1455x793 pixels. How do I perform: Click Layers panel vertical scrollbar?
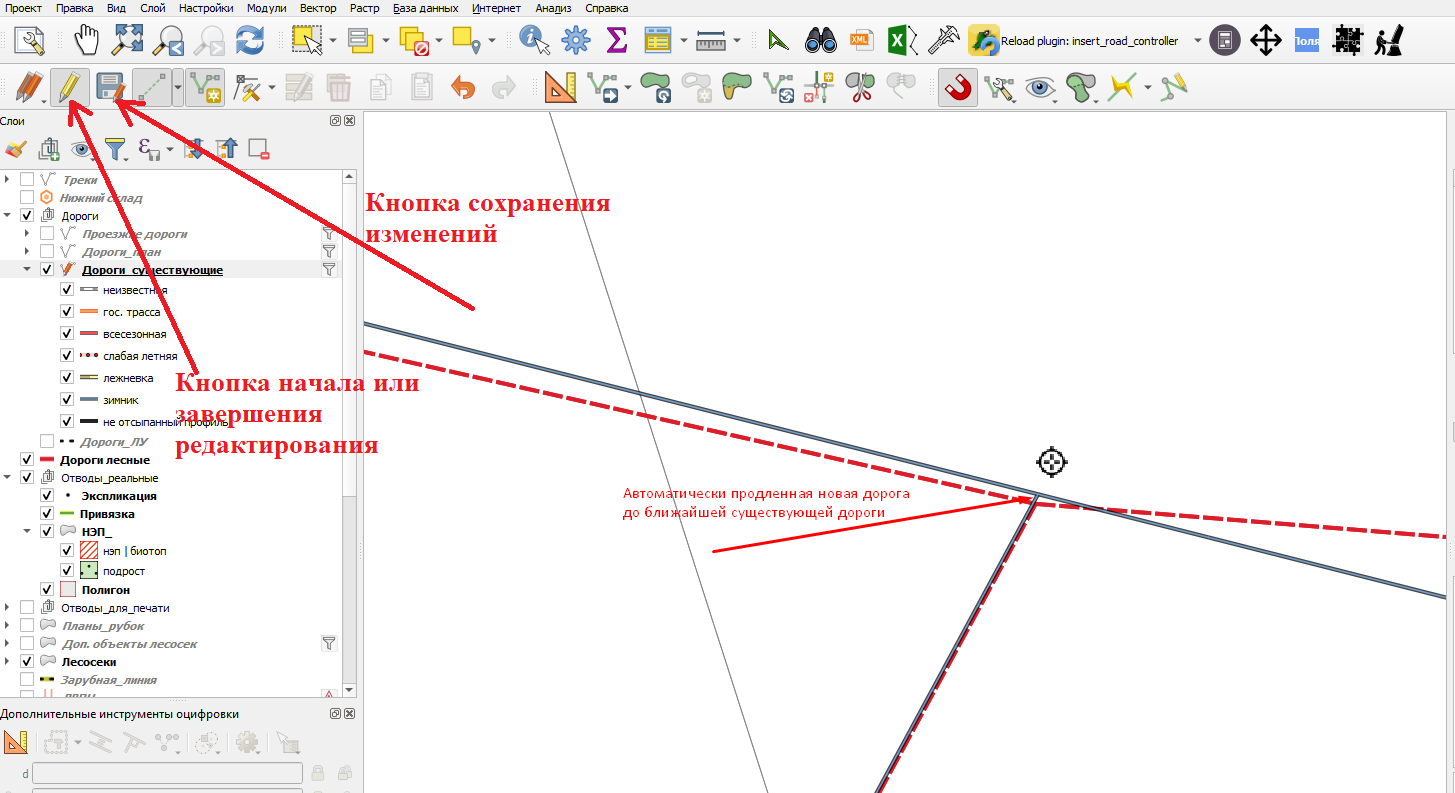point(349,340)
